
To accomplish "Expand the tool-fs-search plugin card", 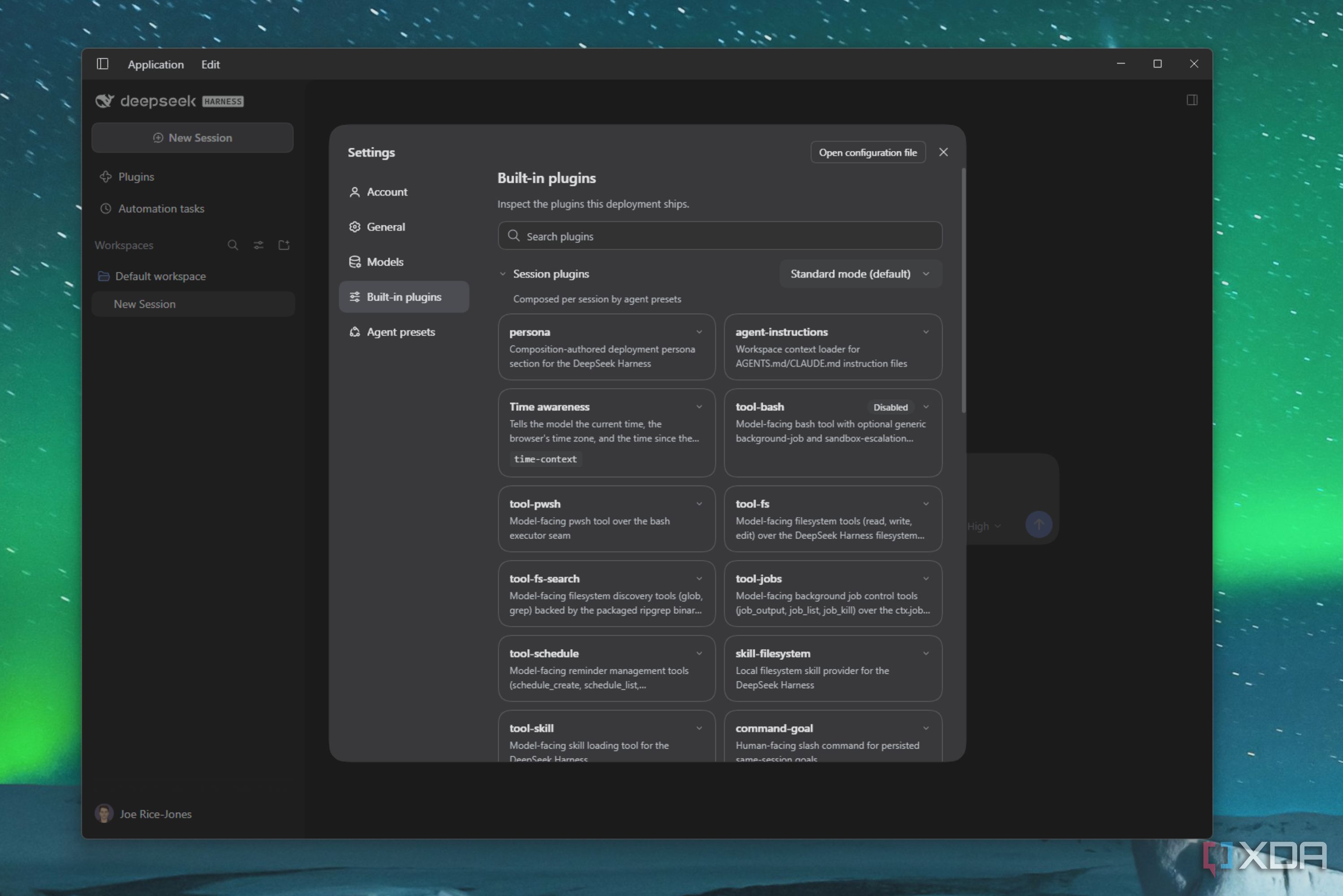I will tap(699, 579).
